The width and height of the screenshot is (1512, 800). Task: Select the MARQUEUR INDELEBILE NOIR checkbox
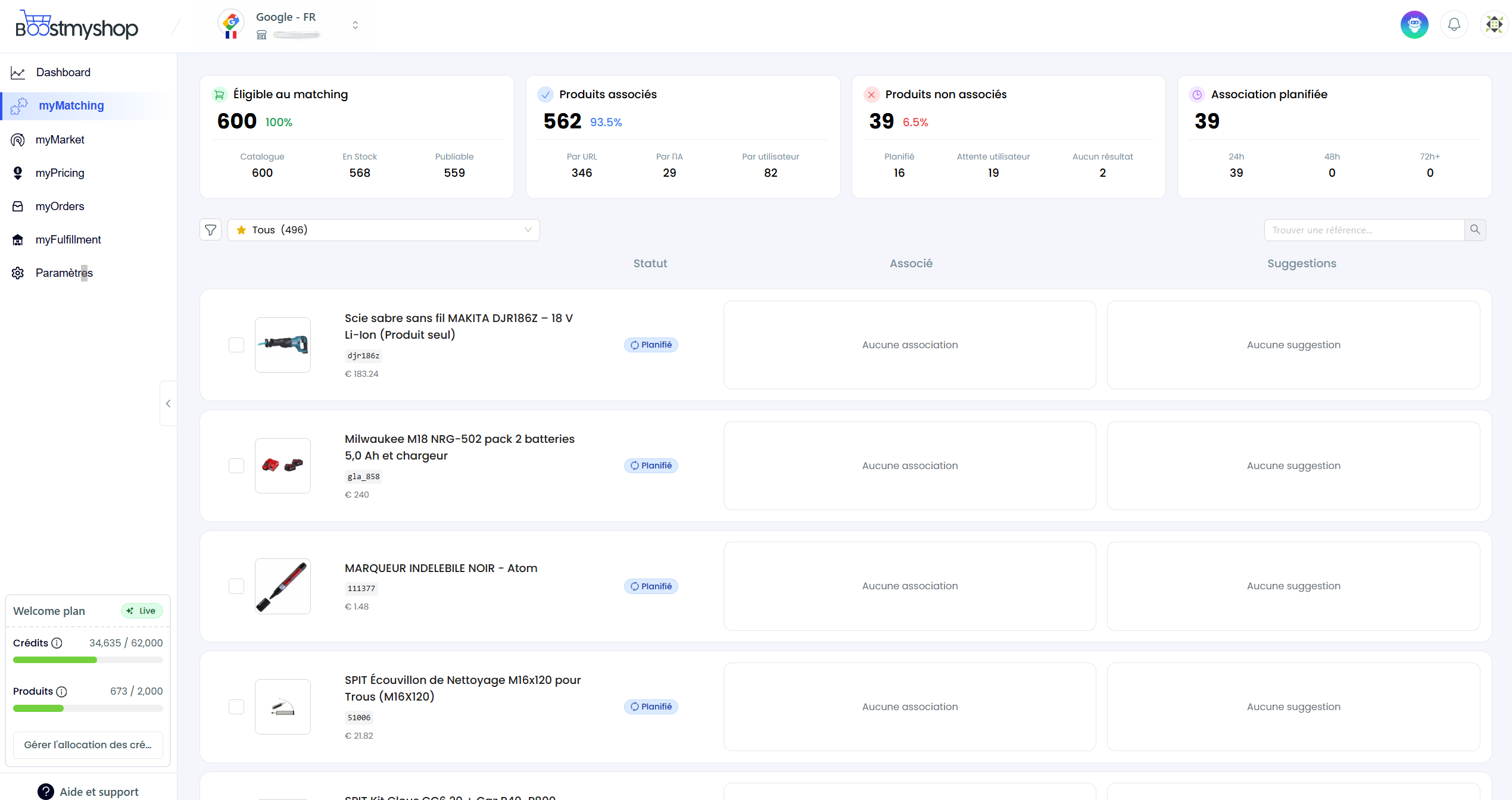pyautogui.click(x=236, y=586)
